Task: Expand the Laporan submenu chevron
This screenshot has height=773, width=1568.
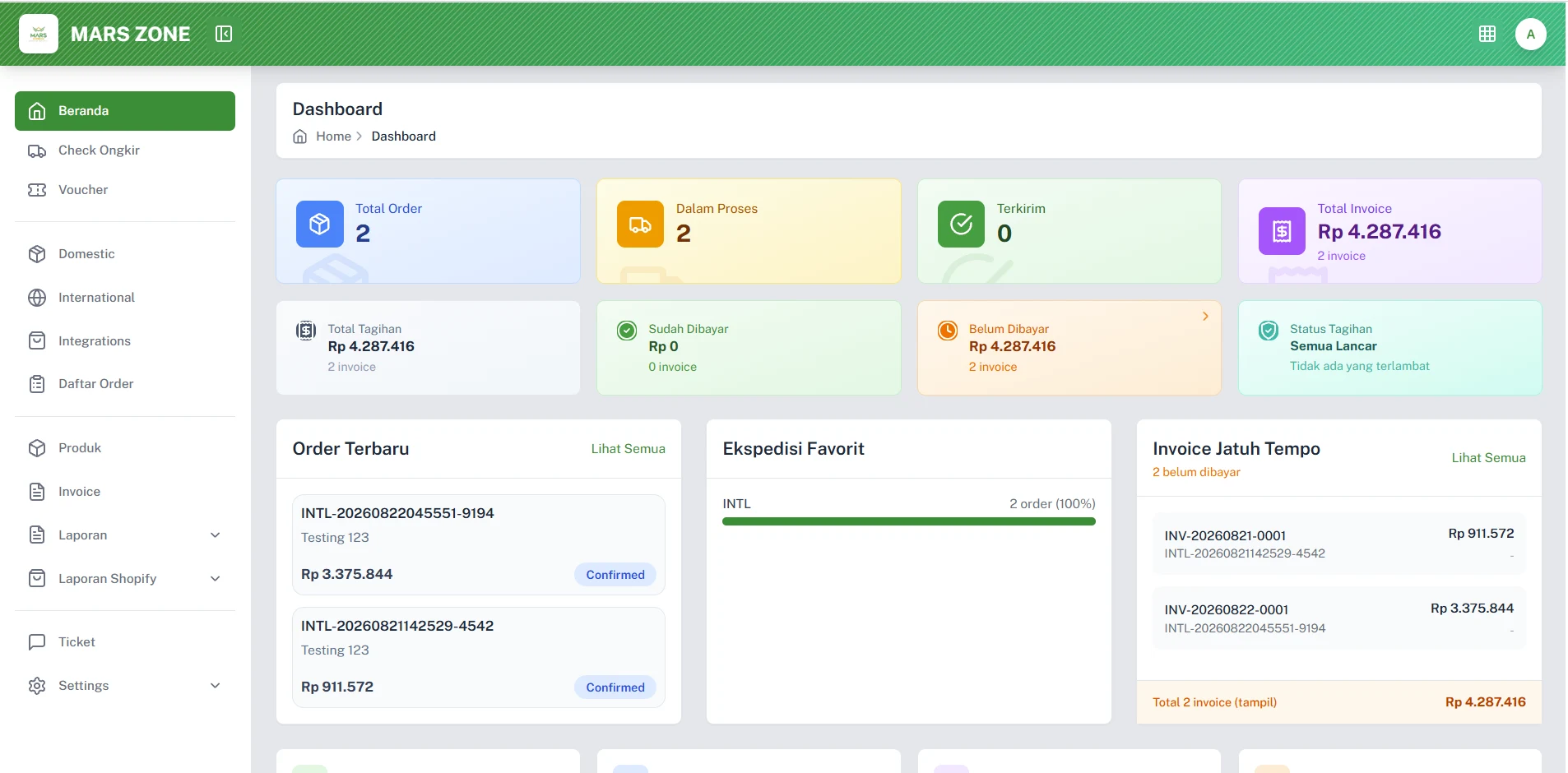Action: pyautogui.click(x=216, y=535)
